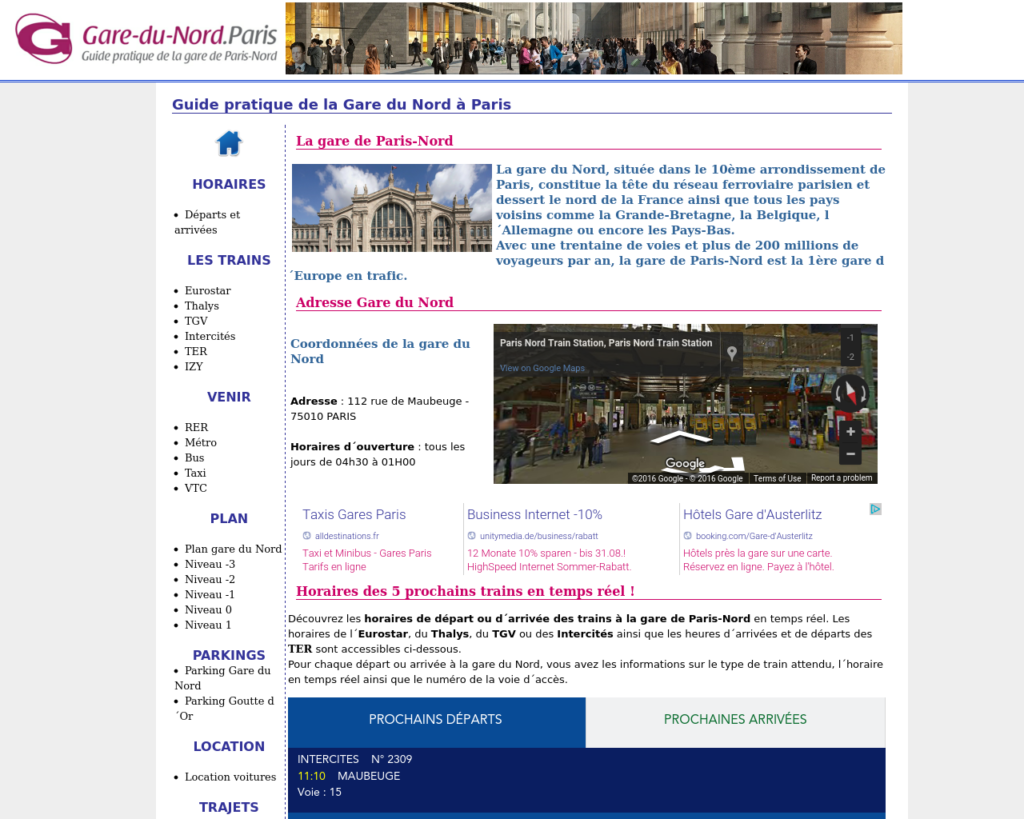The image size is (1024, 819).
Task: Click the PARKINGS sidebar heading
Action: (x=229, y=655)
